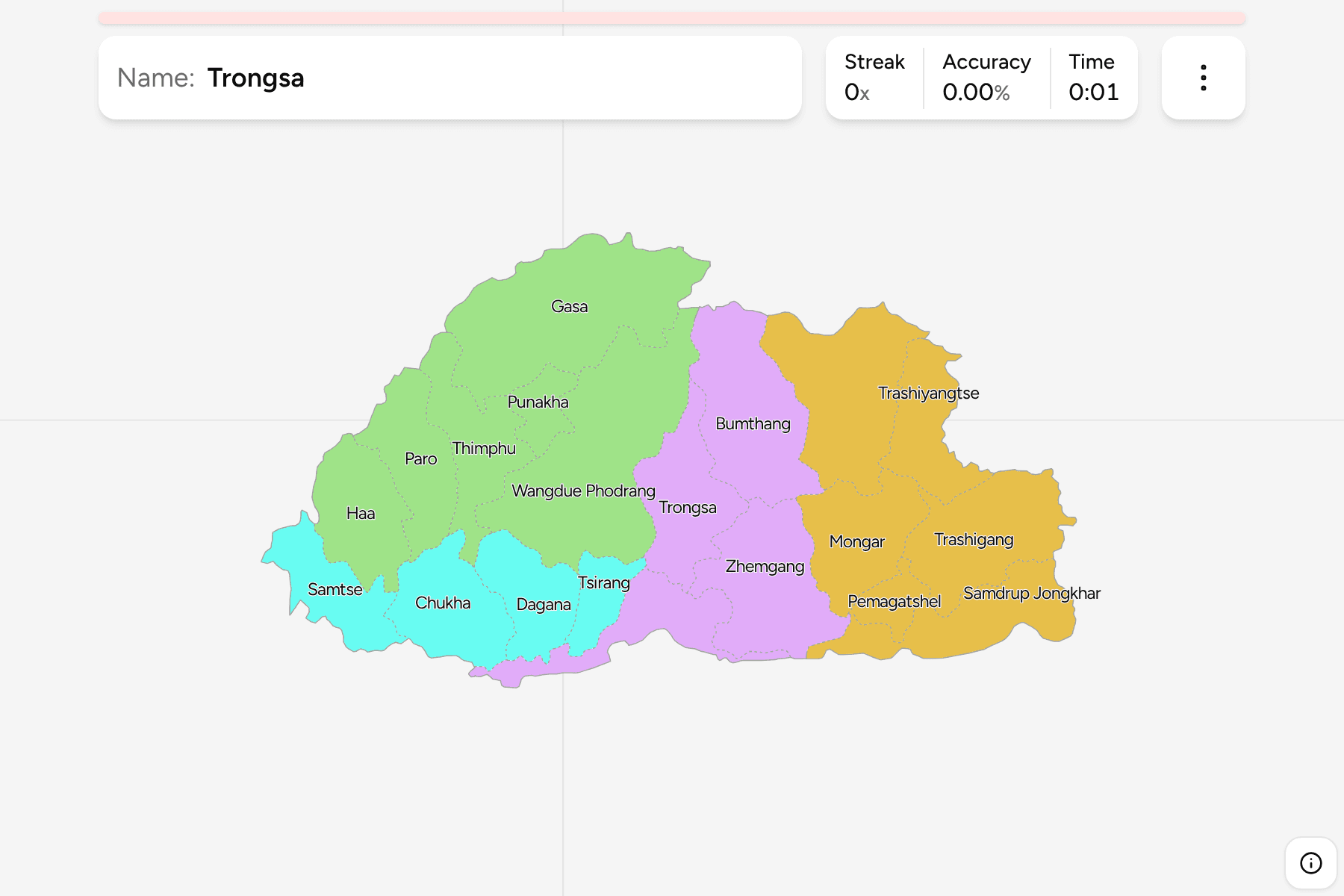Open the info button in the corner
Screen dimensions: 1344x896
click(x=1310, y=863)
